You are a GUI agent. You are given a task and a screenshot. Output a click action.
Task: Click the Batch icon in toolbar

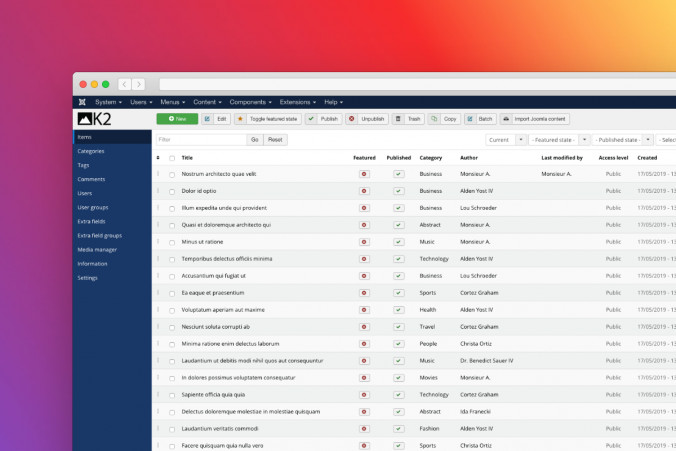click(x=470, y=119)
